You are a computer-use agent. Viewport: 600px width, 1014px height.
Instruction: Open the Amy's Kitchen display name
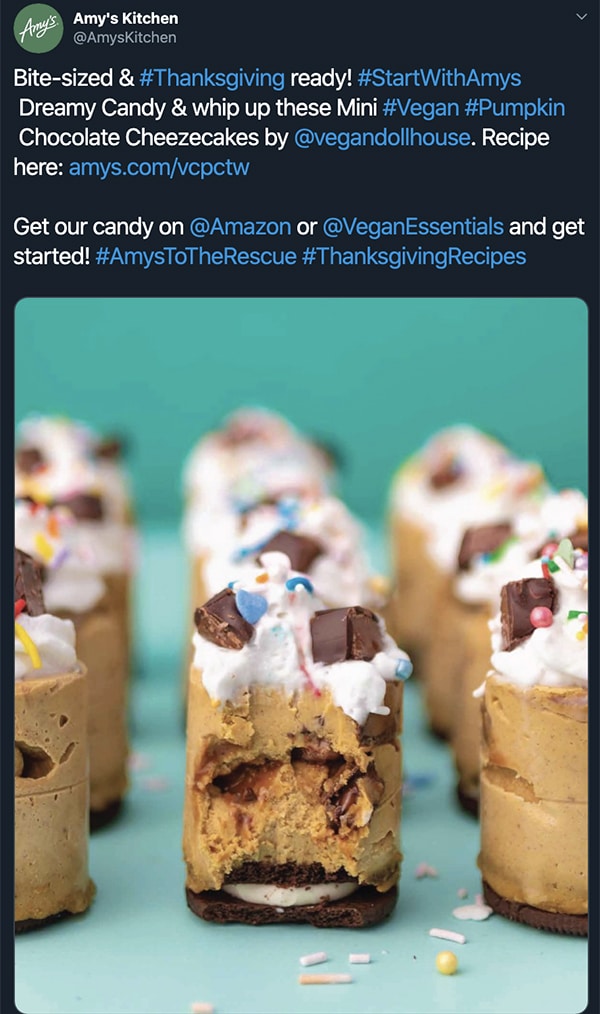(x=125, y=18)
